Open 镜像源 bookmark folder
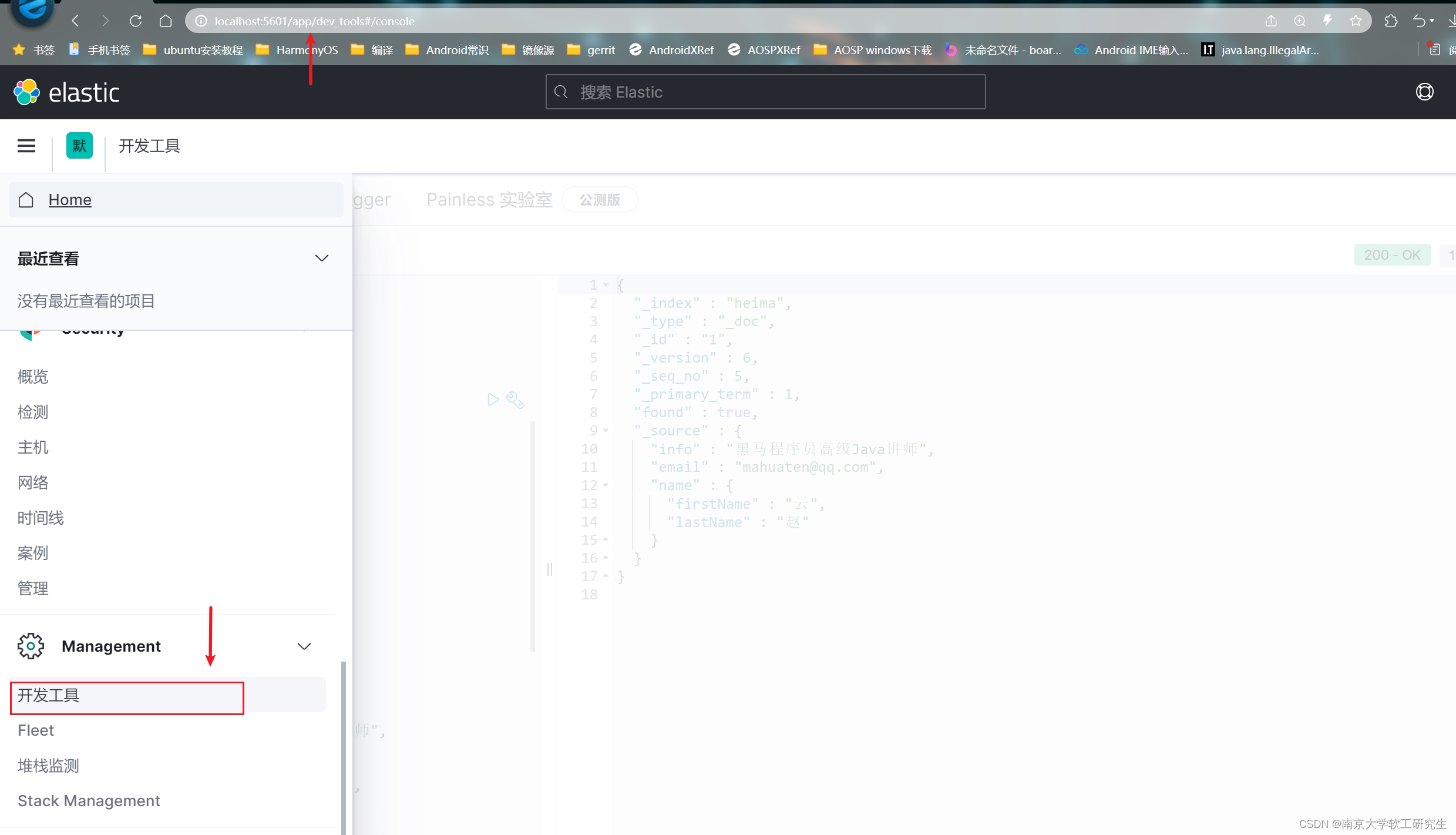Image resolution: width=1456 pixels, height=835 pixels. point(527,50)
